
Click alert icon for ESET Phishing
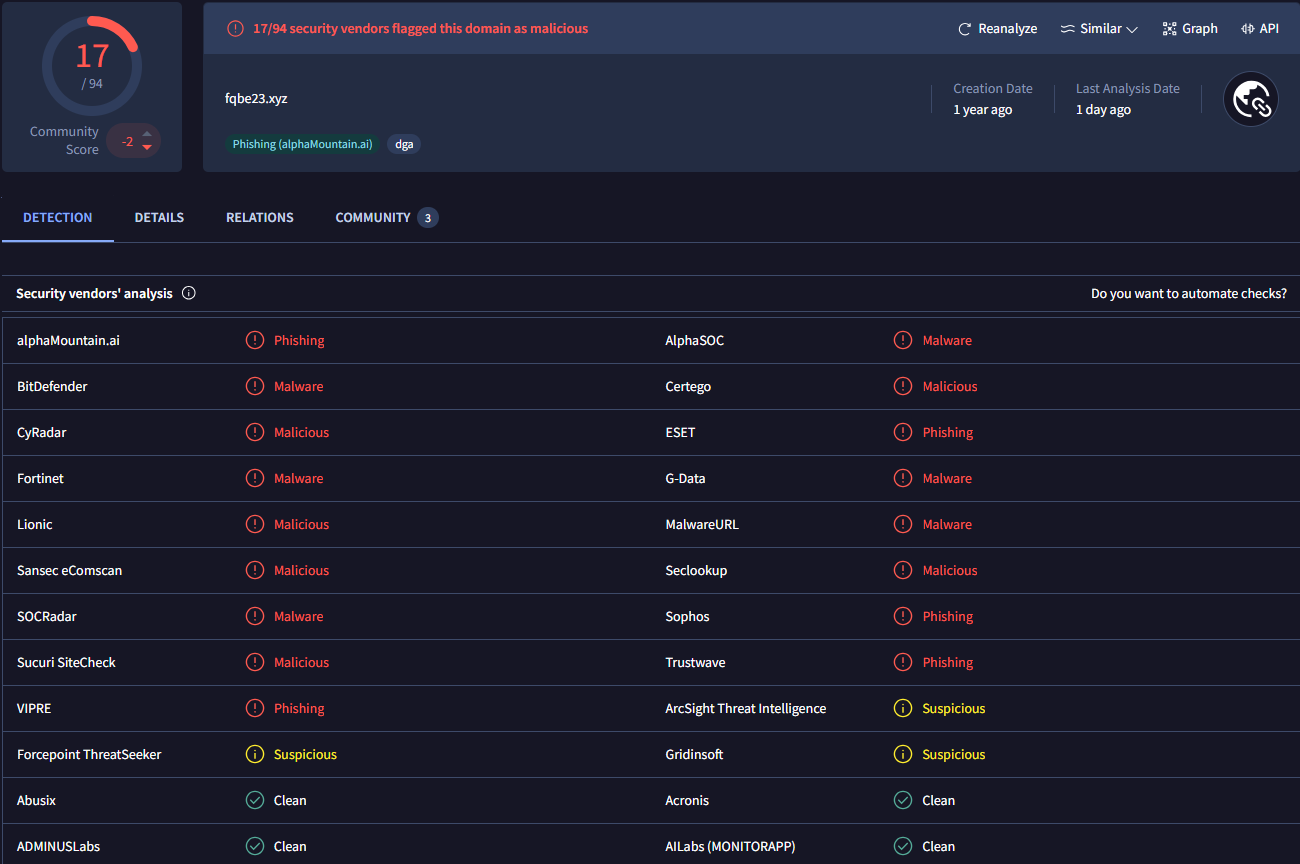903,432
